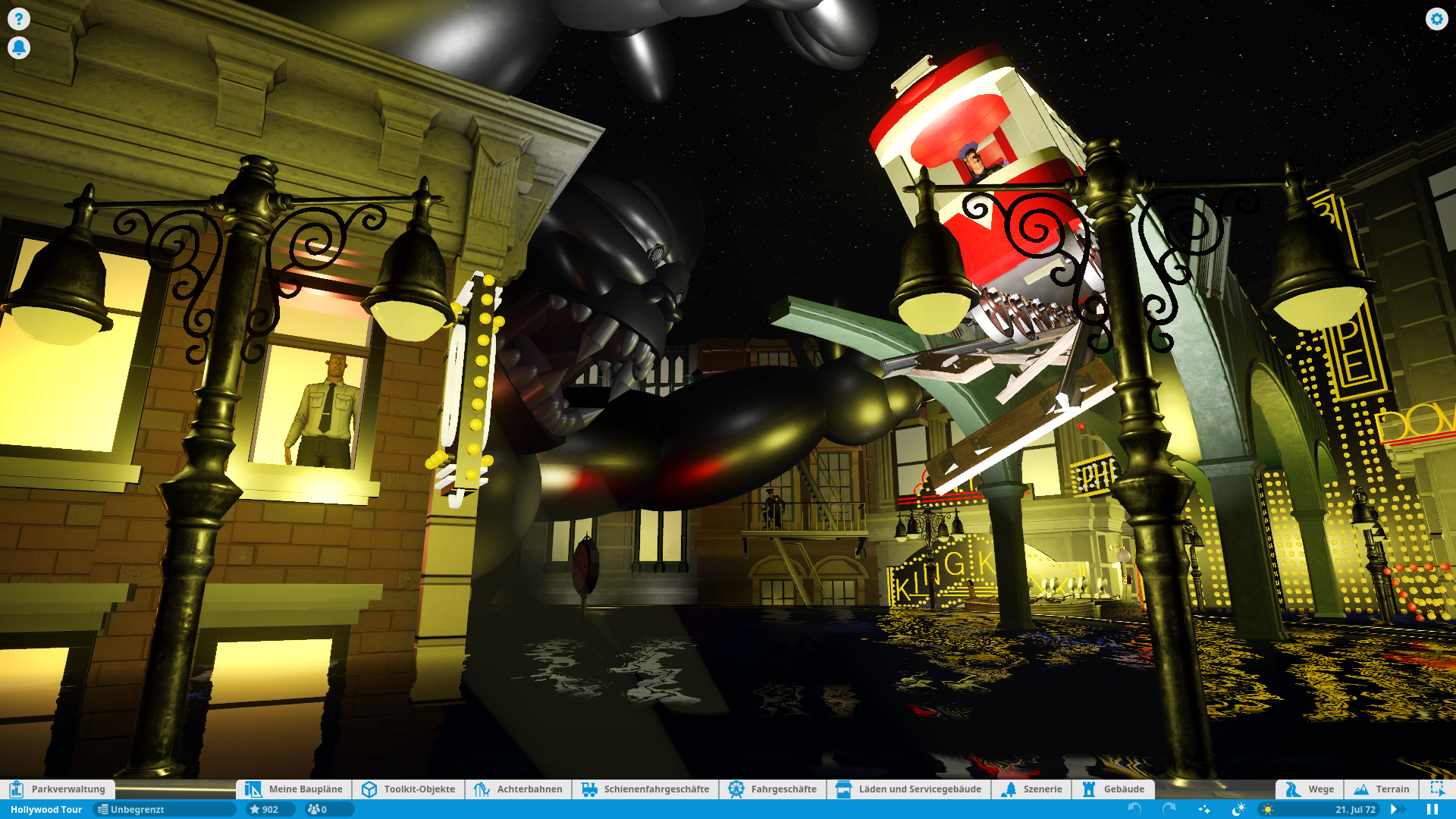Viewport: 1456px width, 819px height.
Task: Click the redo arrow icon
Action: point(1169,809)
